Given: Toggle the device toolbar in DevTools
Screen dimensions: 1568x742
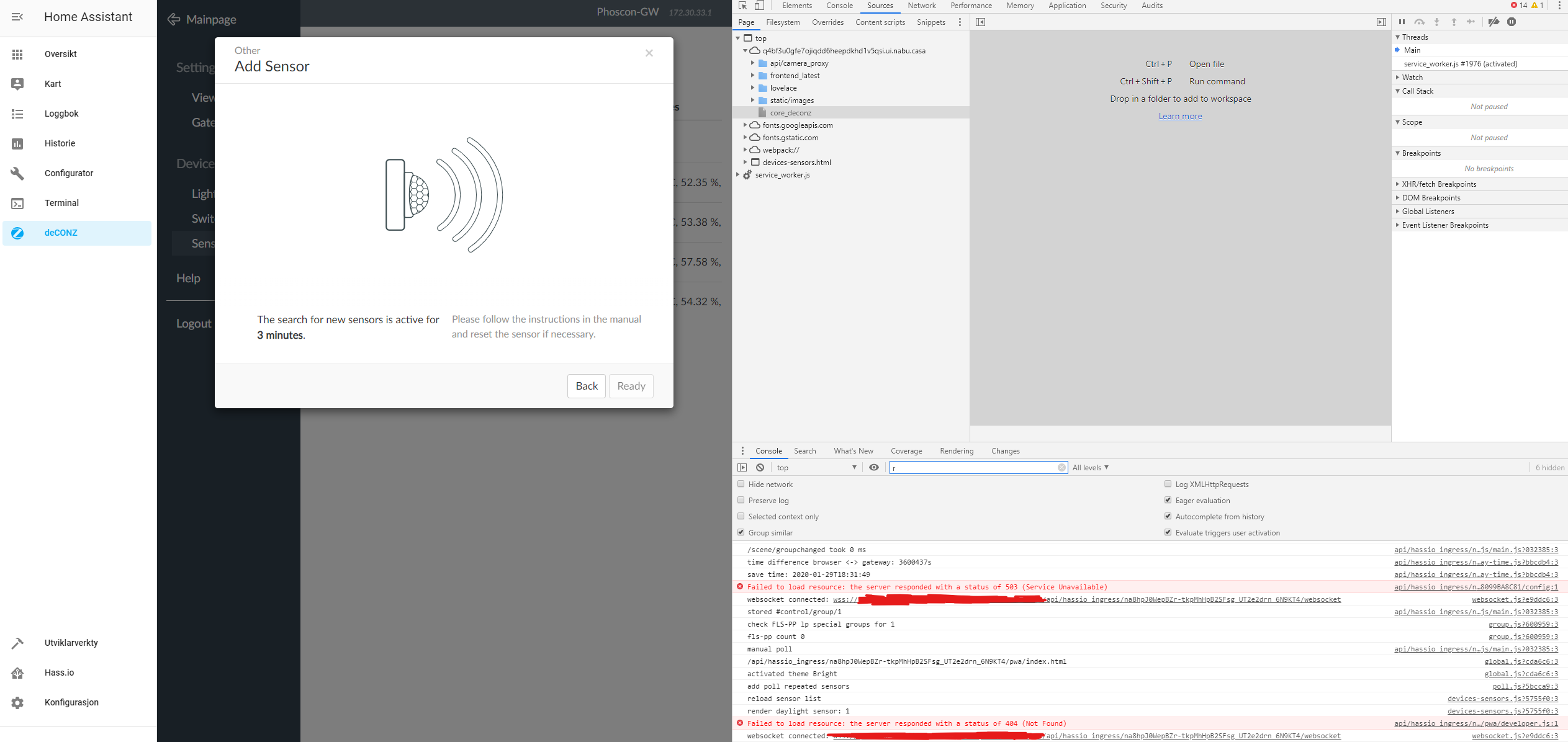Looking at the screenshot, I should point(759,6).
